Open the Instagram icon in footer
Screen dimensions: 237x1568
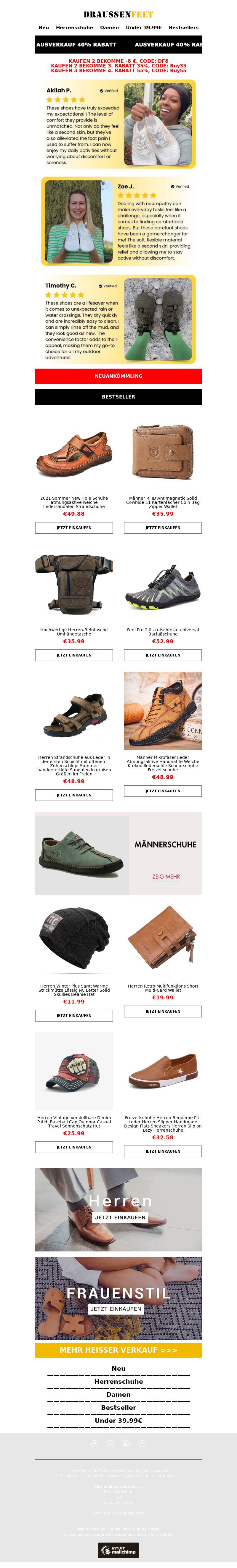[126, 1443]
